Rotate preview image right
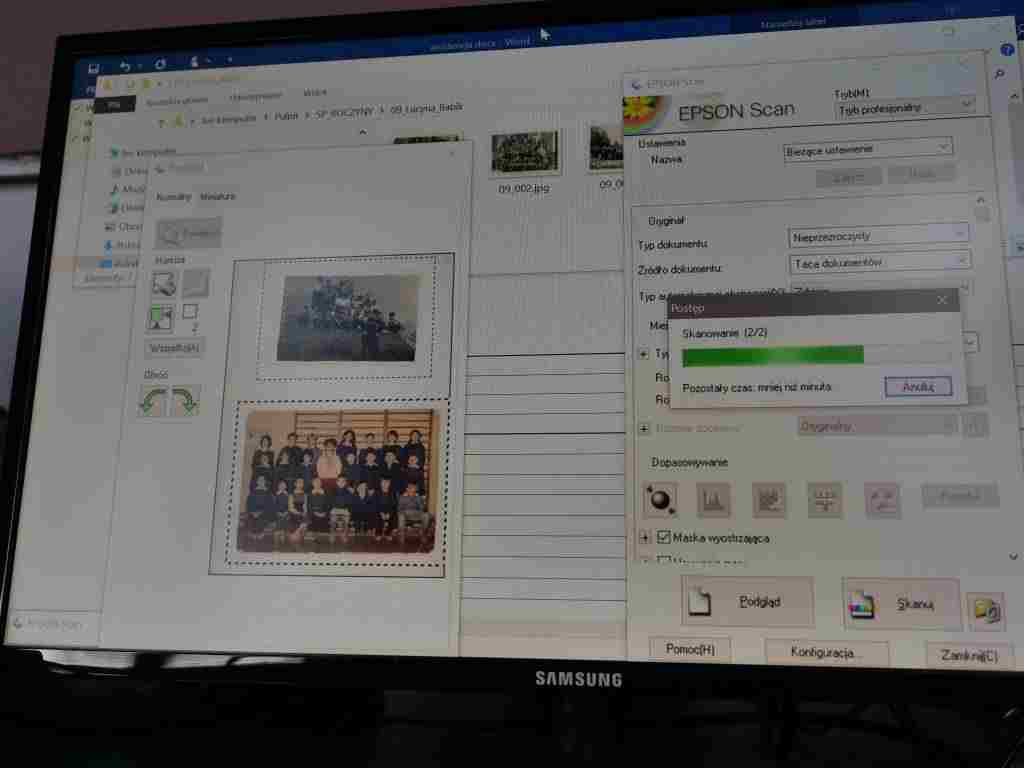 (x=185, y=401)
